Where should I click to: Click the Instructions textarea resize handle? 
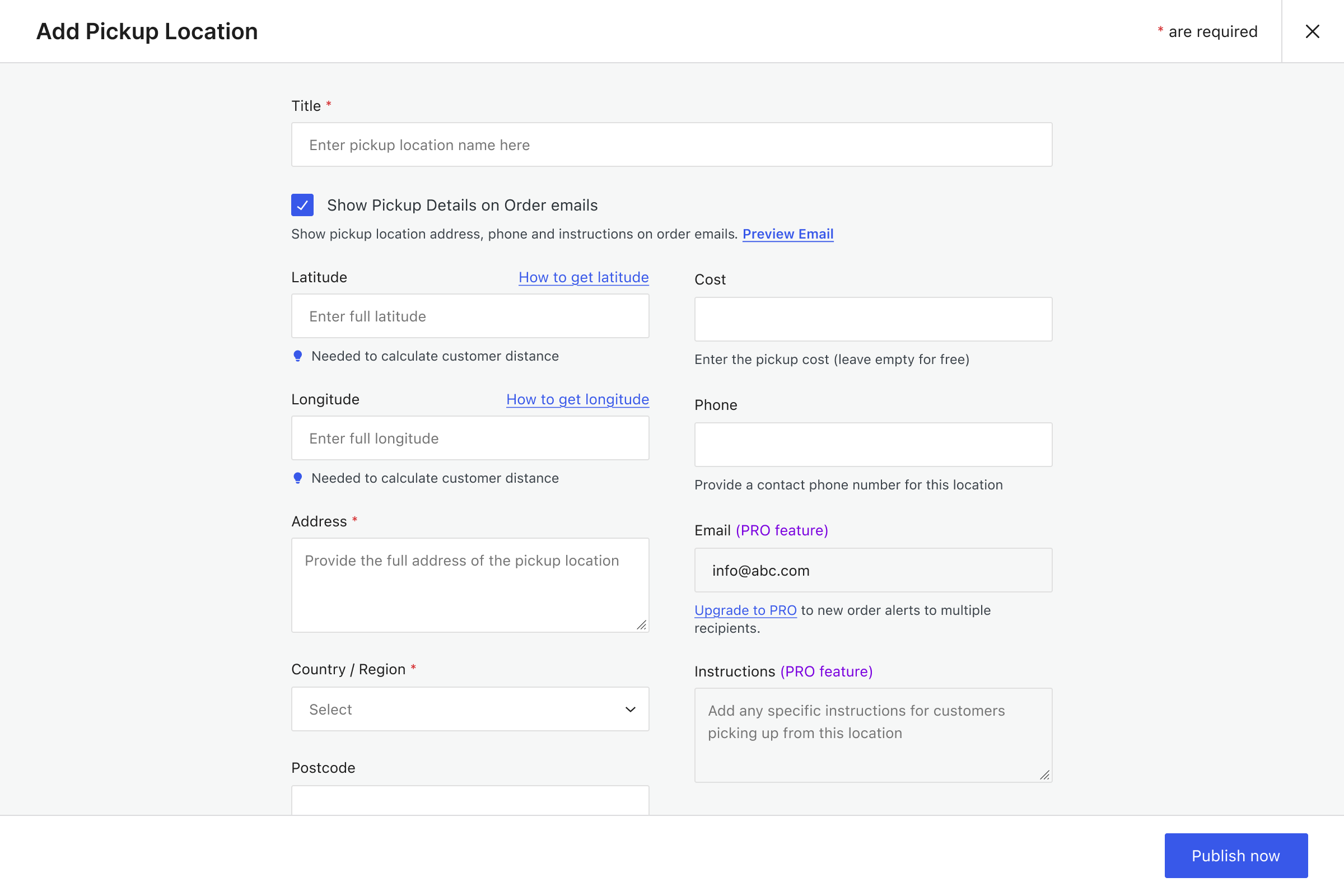click(1044, 775)
